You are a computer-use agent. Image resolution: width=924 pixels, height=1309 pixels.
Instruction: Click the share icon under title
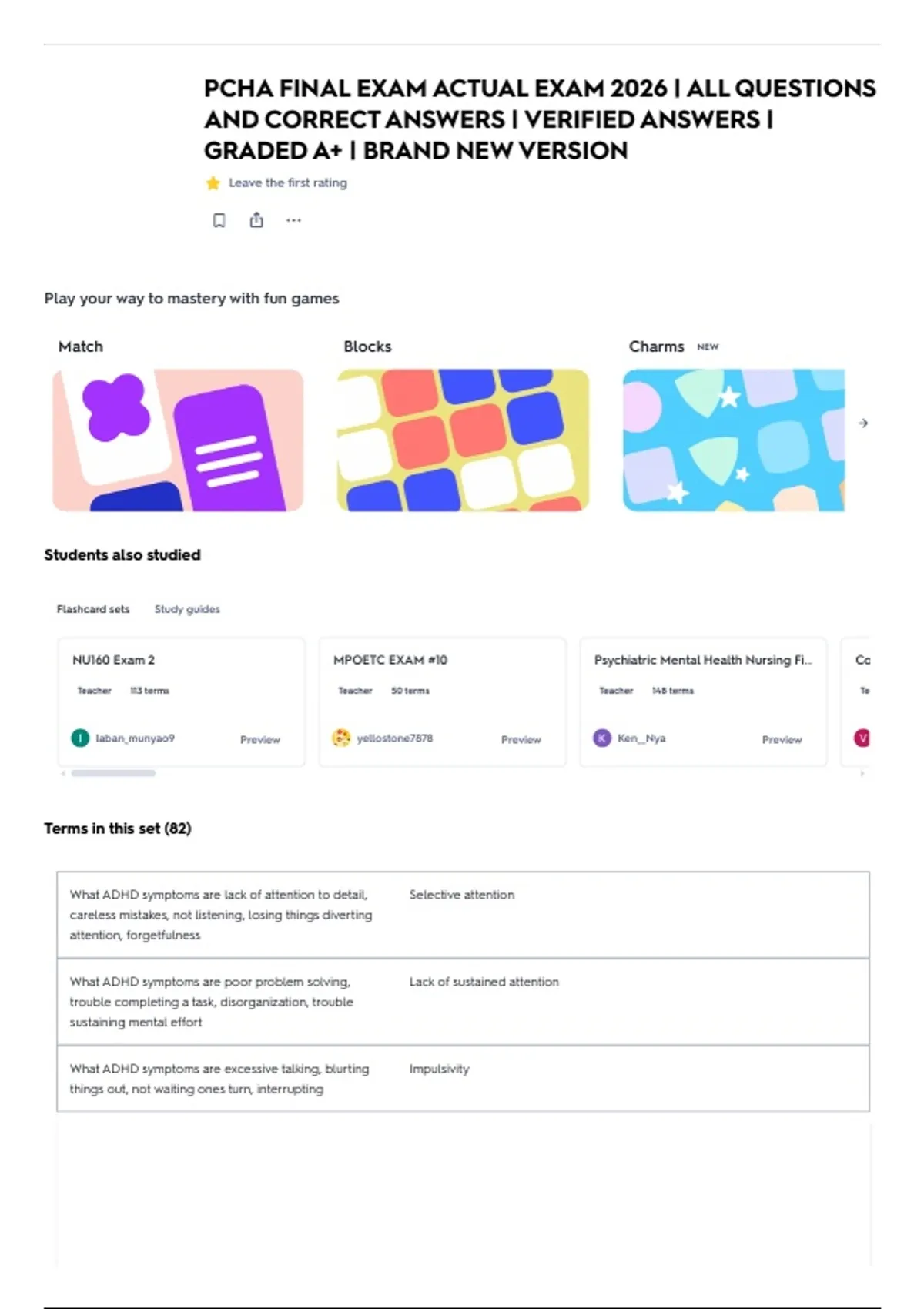coord(256,220)
